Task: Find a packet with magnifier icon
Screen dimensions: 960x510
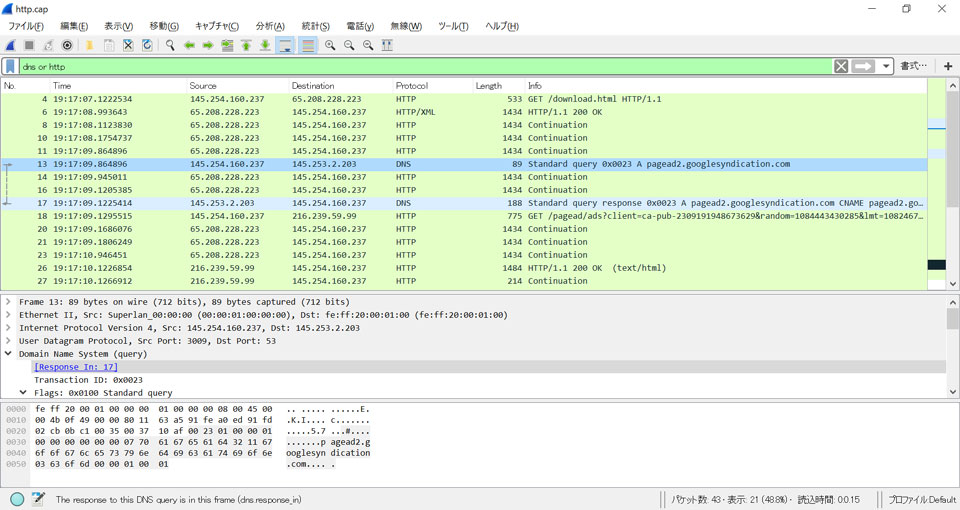Action: click(170, 45)
